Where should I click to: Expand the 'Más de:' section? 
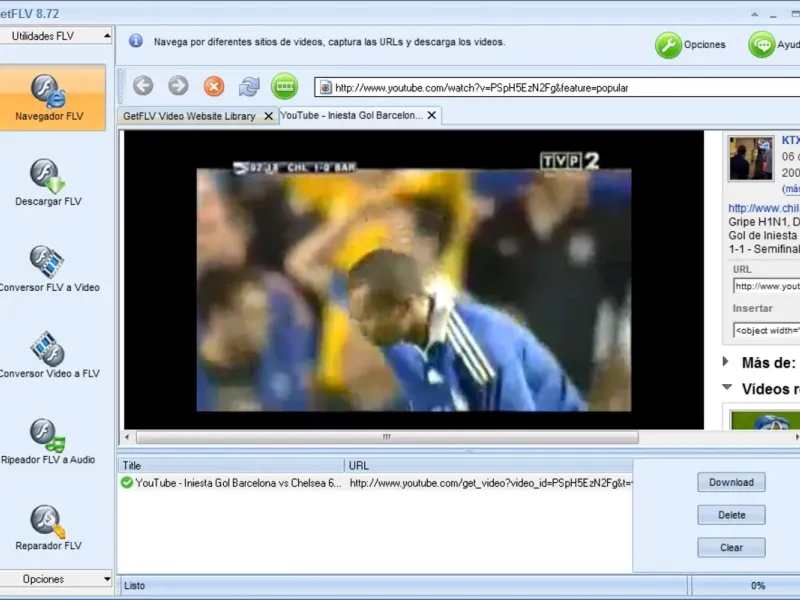click(726, 362)
